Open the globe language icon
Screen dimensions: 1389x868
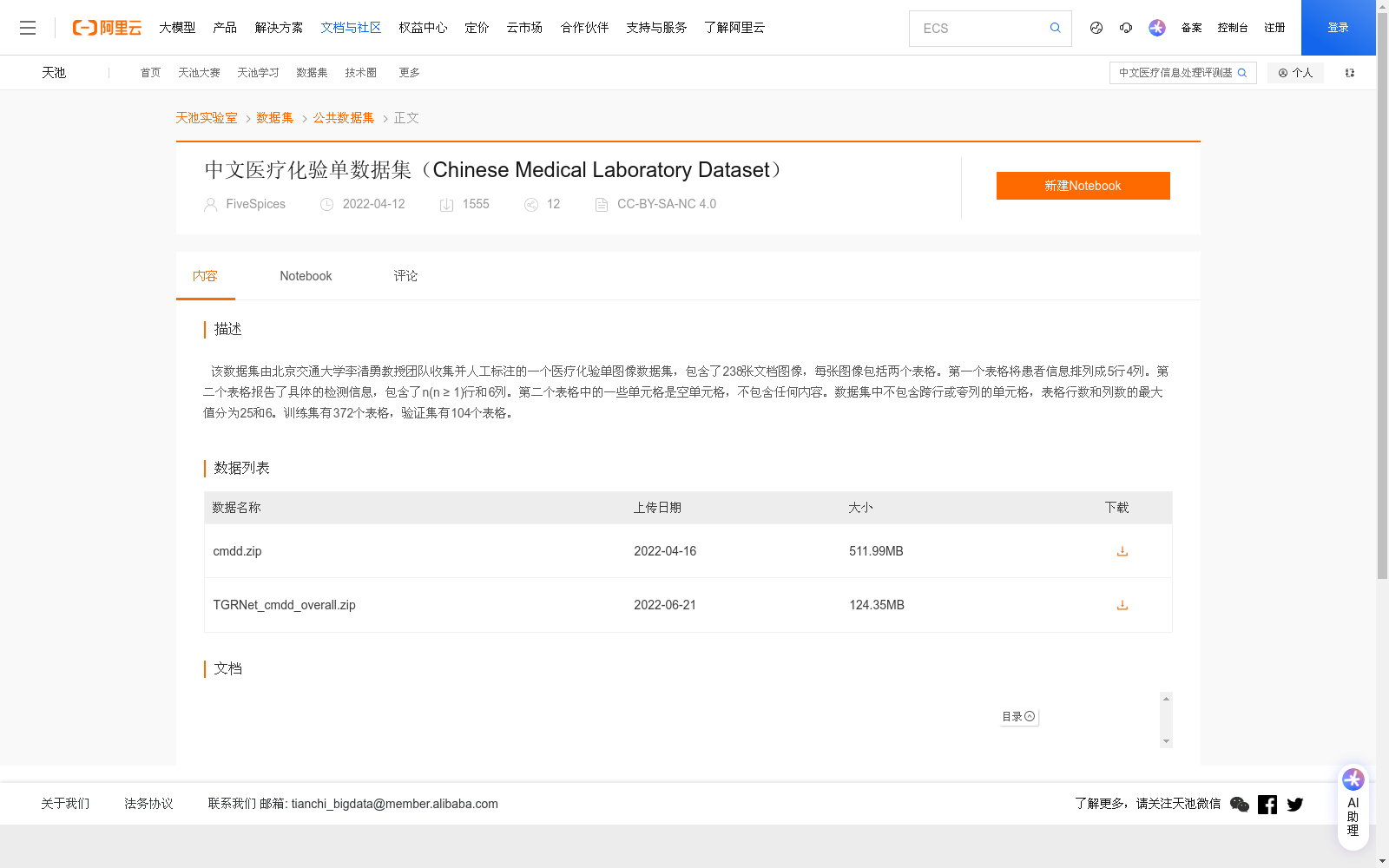[1096, 28]
